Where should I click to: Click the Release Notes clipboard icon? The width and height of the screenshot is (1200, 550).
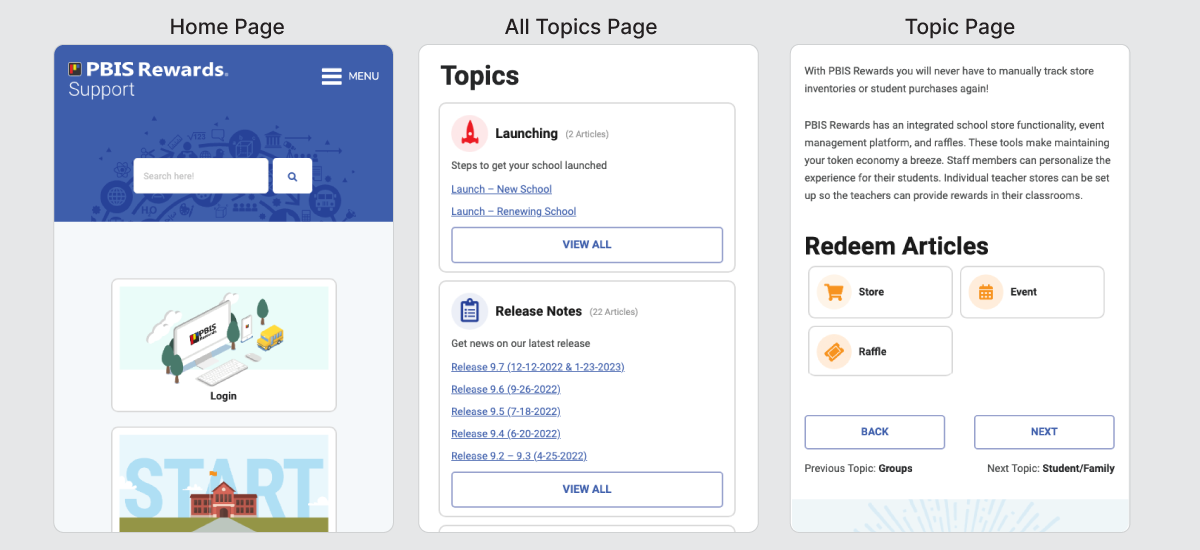tap(469, 311)
